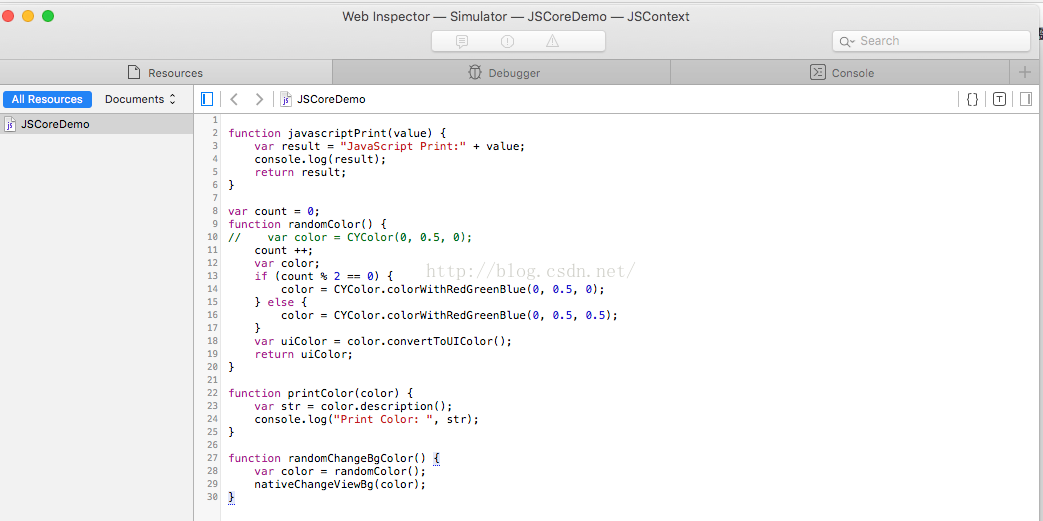
Task: Show warnings triangle icon
Action: (552, 41)
